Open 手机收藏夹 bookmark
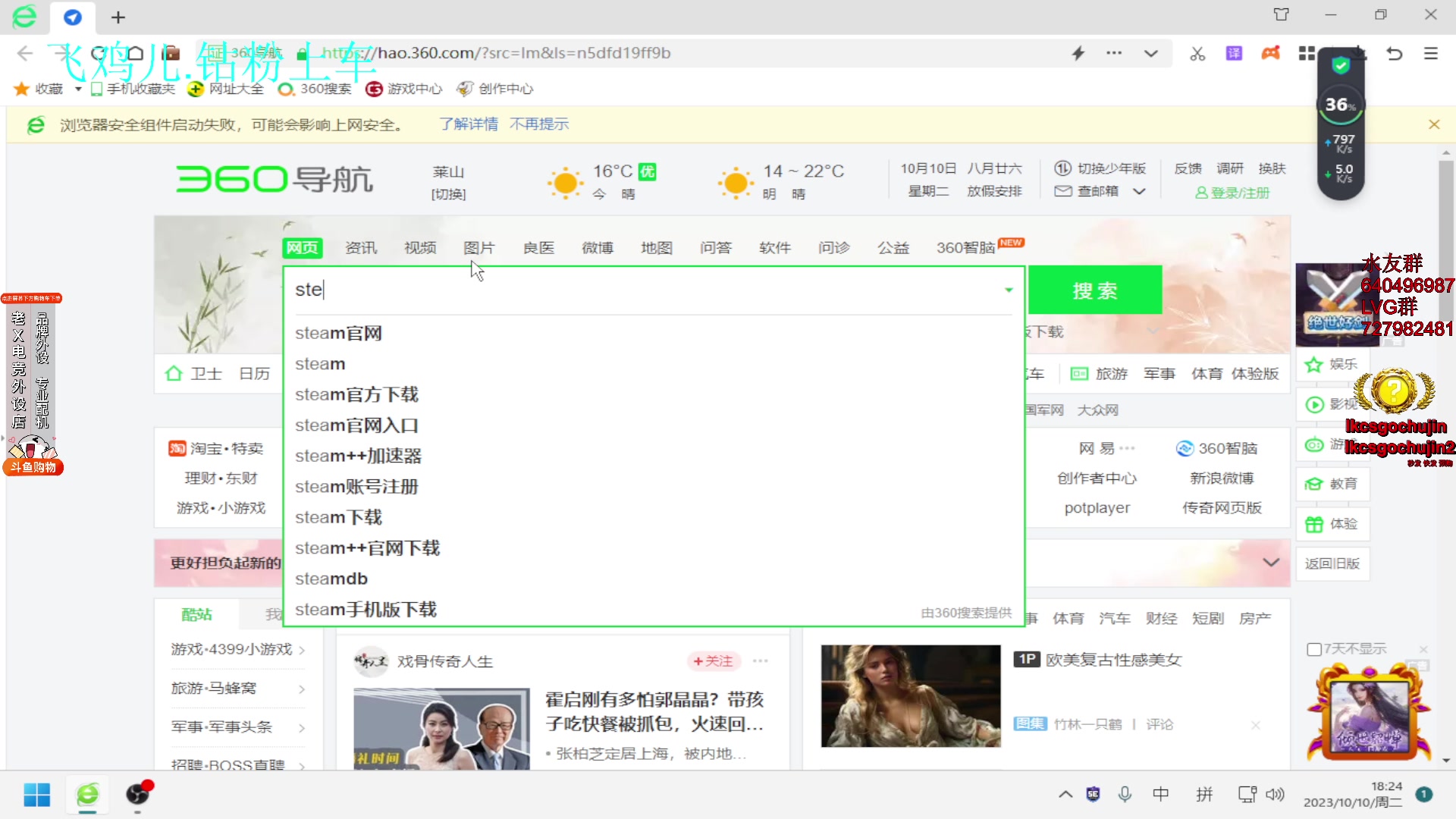The height and width of the screenshot is (819, 1456). click(x=133, y=89)
